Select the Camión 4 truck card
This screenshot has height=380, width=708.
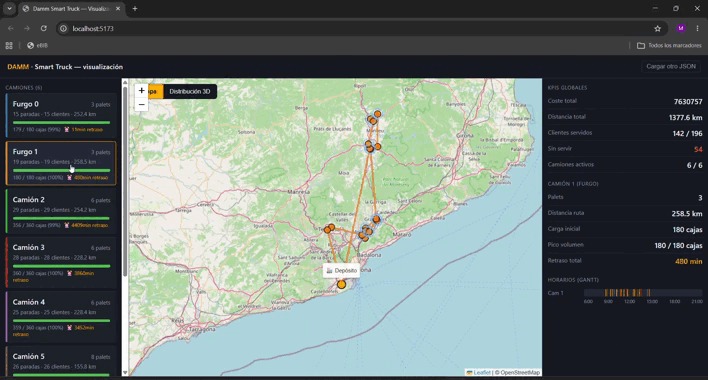point(61,317)
